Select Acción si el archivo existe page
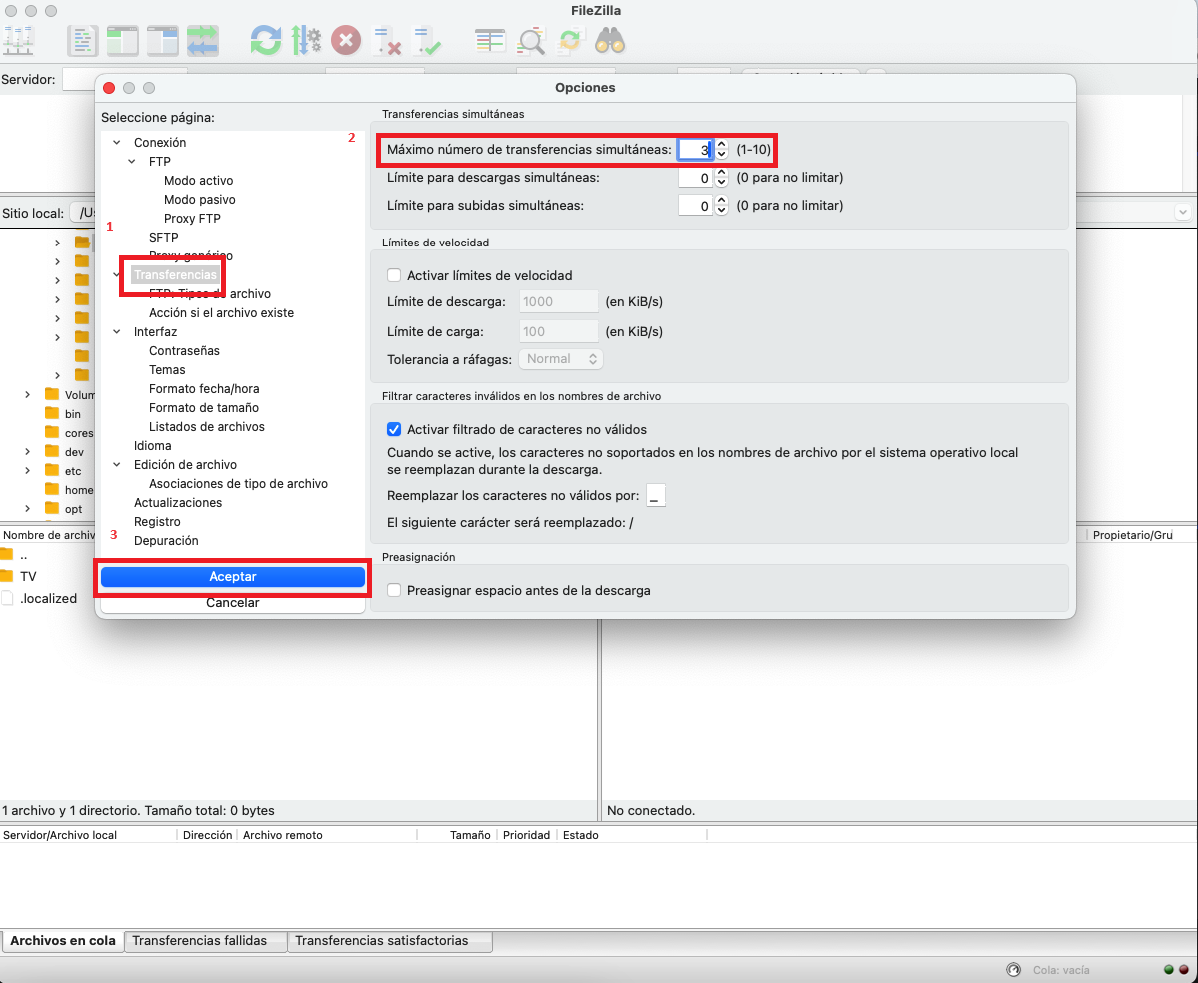Screen dimensions: 1198x983 click(222, 313)
